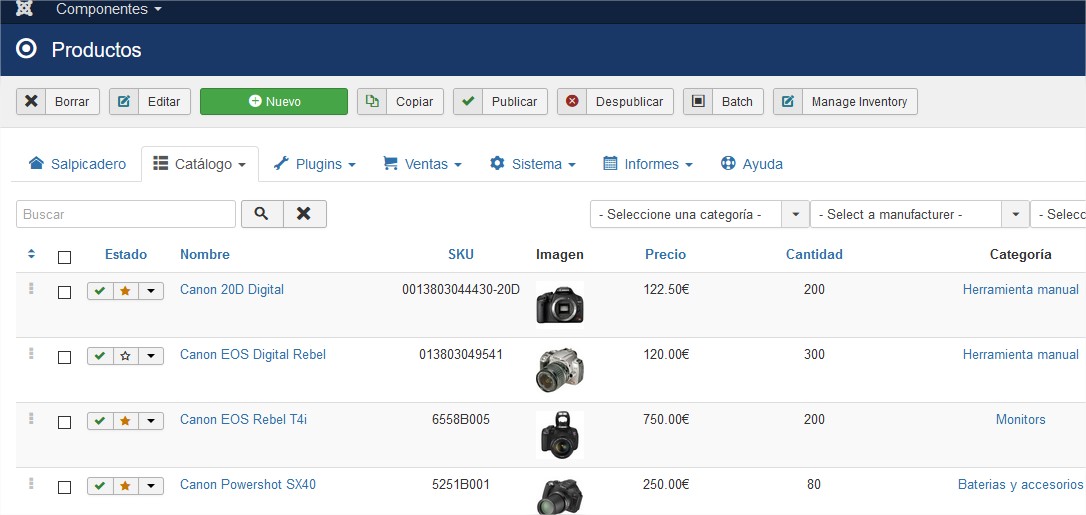The image size is (1086, 515).
Task: Click the Canon EOS Digital Rebel thumbnail
Action: (560, 369)
